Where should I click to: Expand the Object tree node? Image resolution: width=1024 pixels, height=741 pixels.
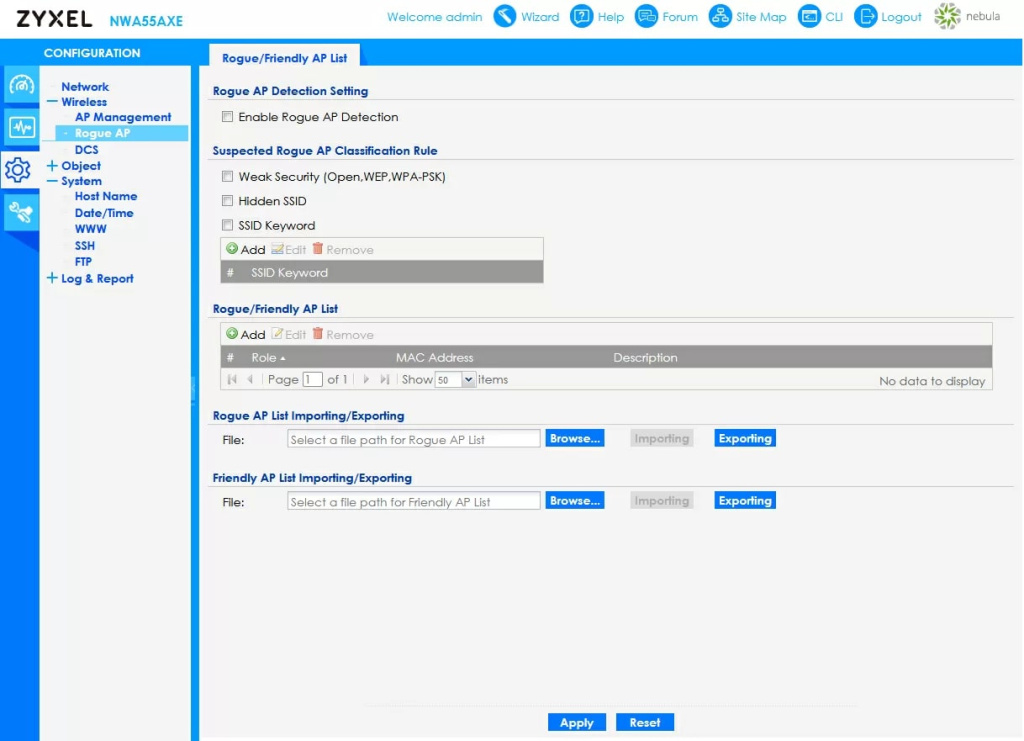coord(52,166)
